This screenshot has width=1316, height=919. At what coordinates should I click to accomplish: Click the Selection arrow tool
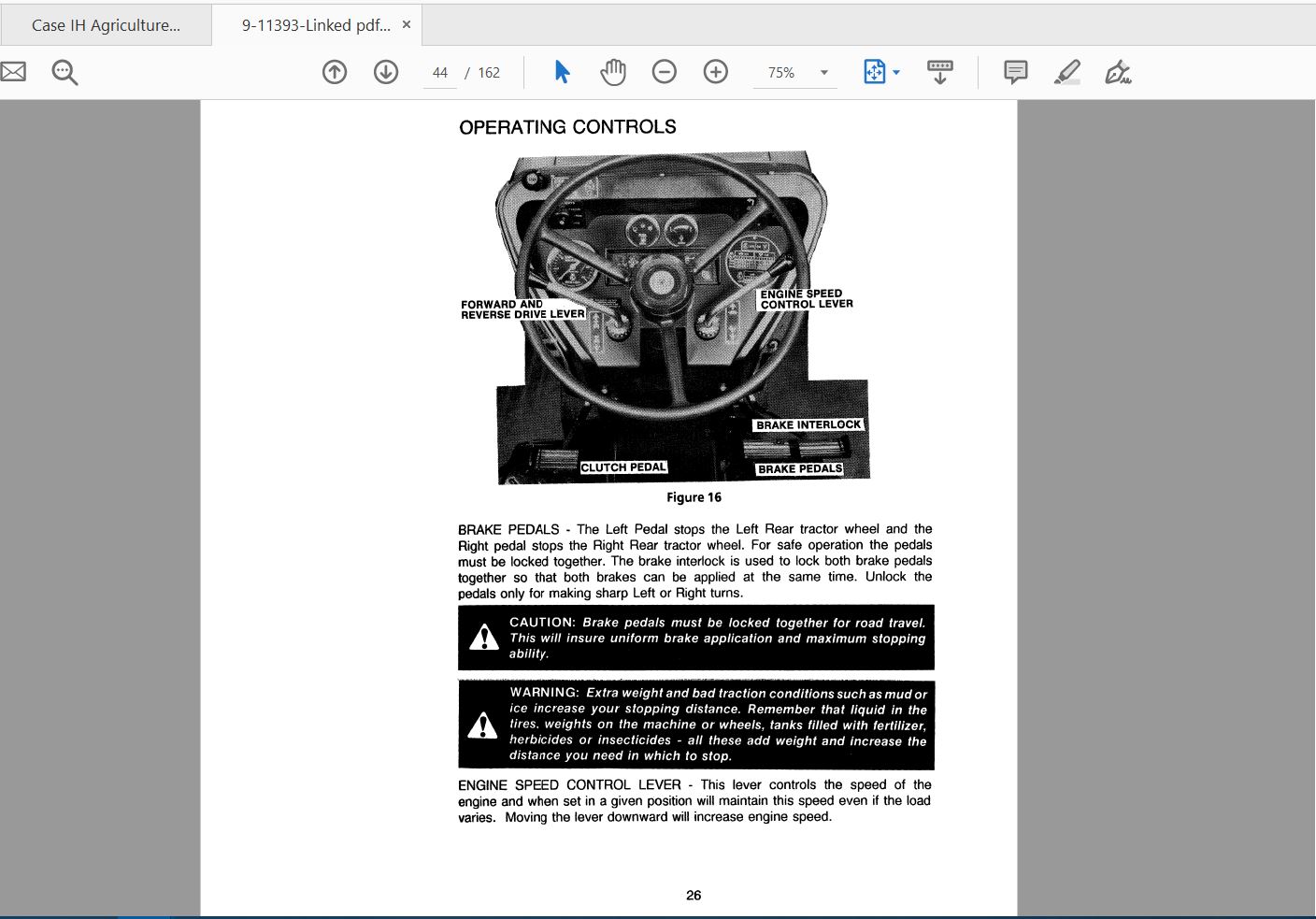pos(562,71)
